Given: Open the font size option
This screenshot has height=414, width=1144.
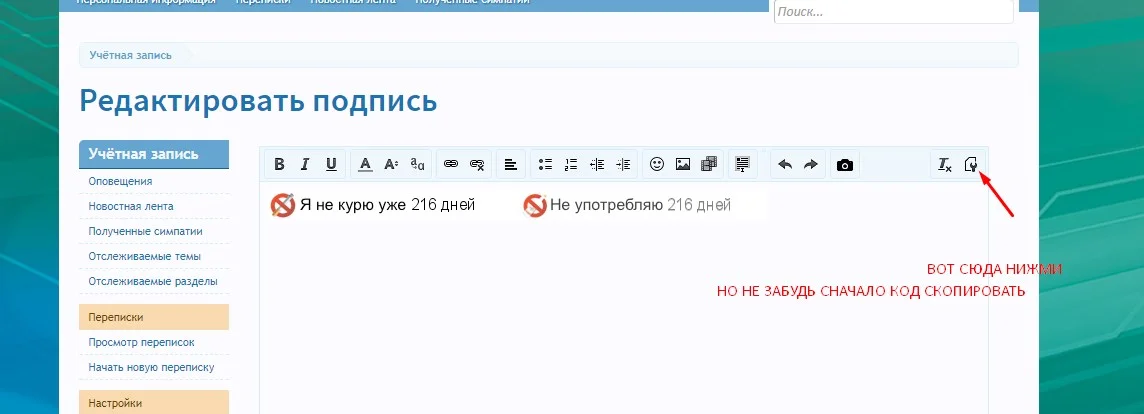Looking at the screenshot, I should 391,164.
